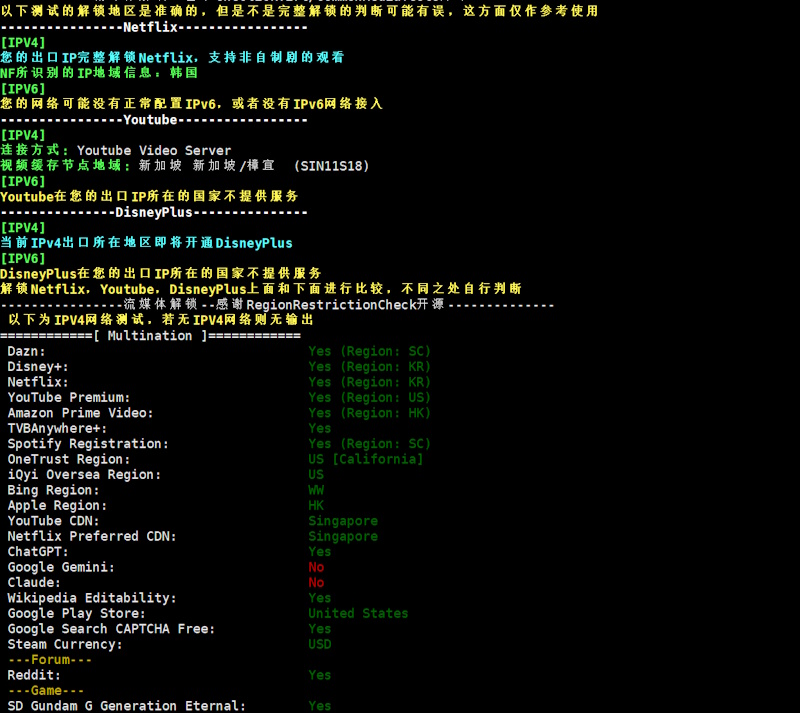Click the DisneyPlus section header line

click(153, 212)
